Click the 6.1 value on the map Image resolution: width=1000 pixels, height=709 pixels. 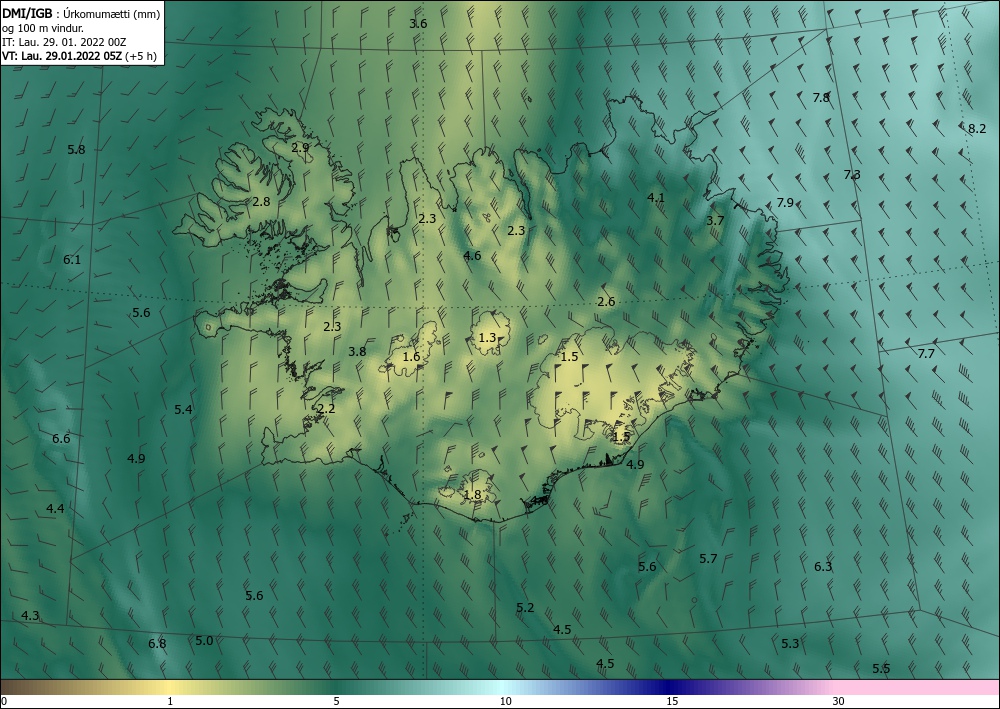point(72,259)
